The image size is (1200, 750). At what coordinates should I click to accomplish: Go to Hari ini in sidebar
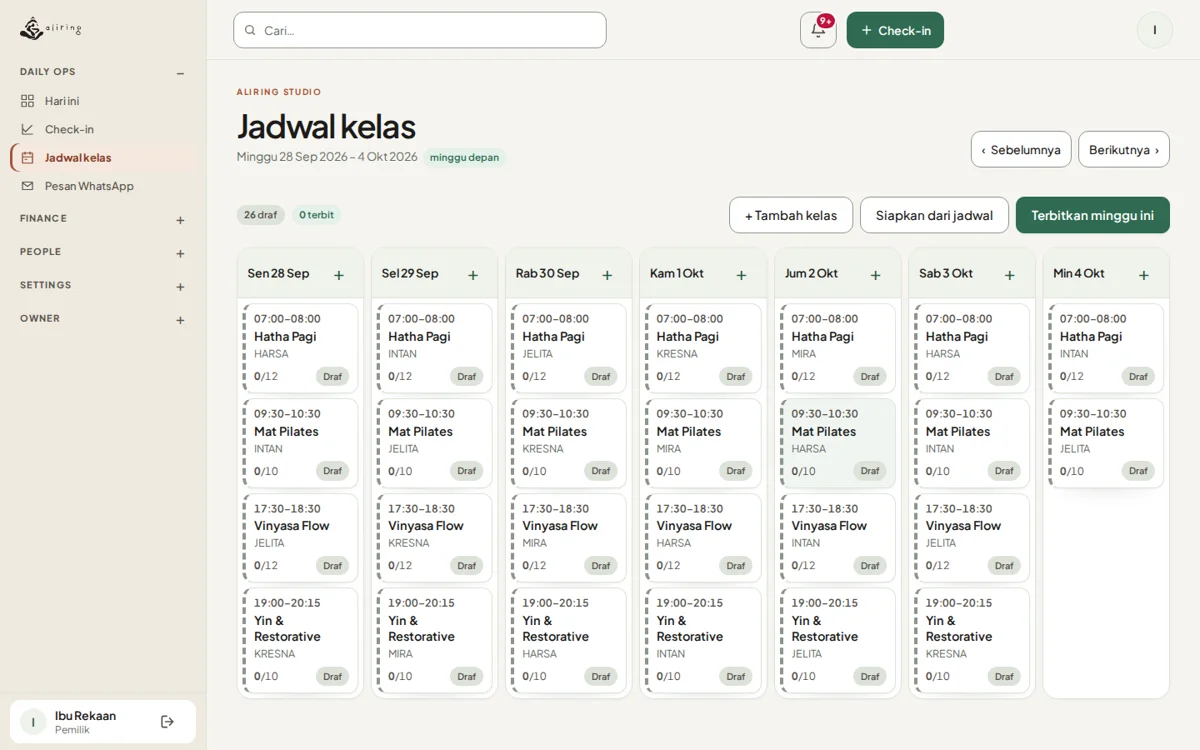coord(103,101)
